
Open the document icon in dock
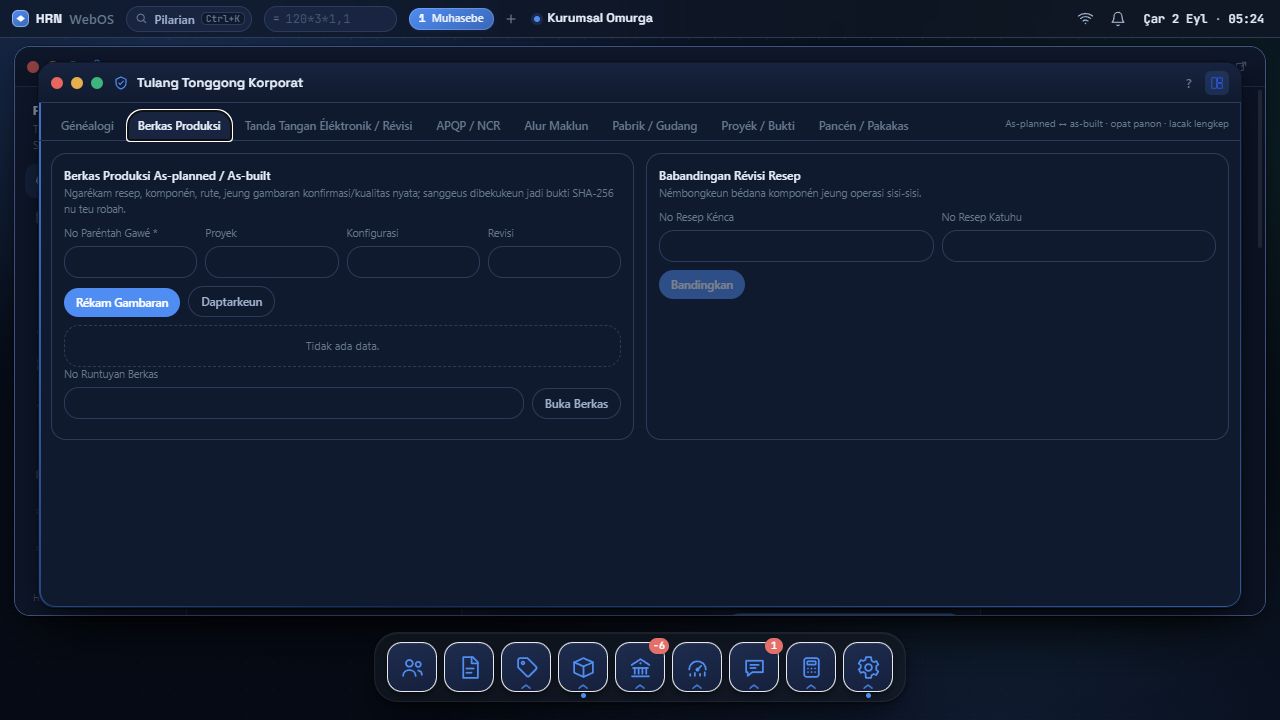coord(469,667)
